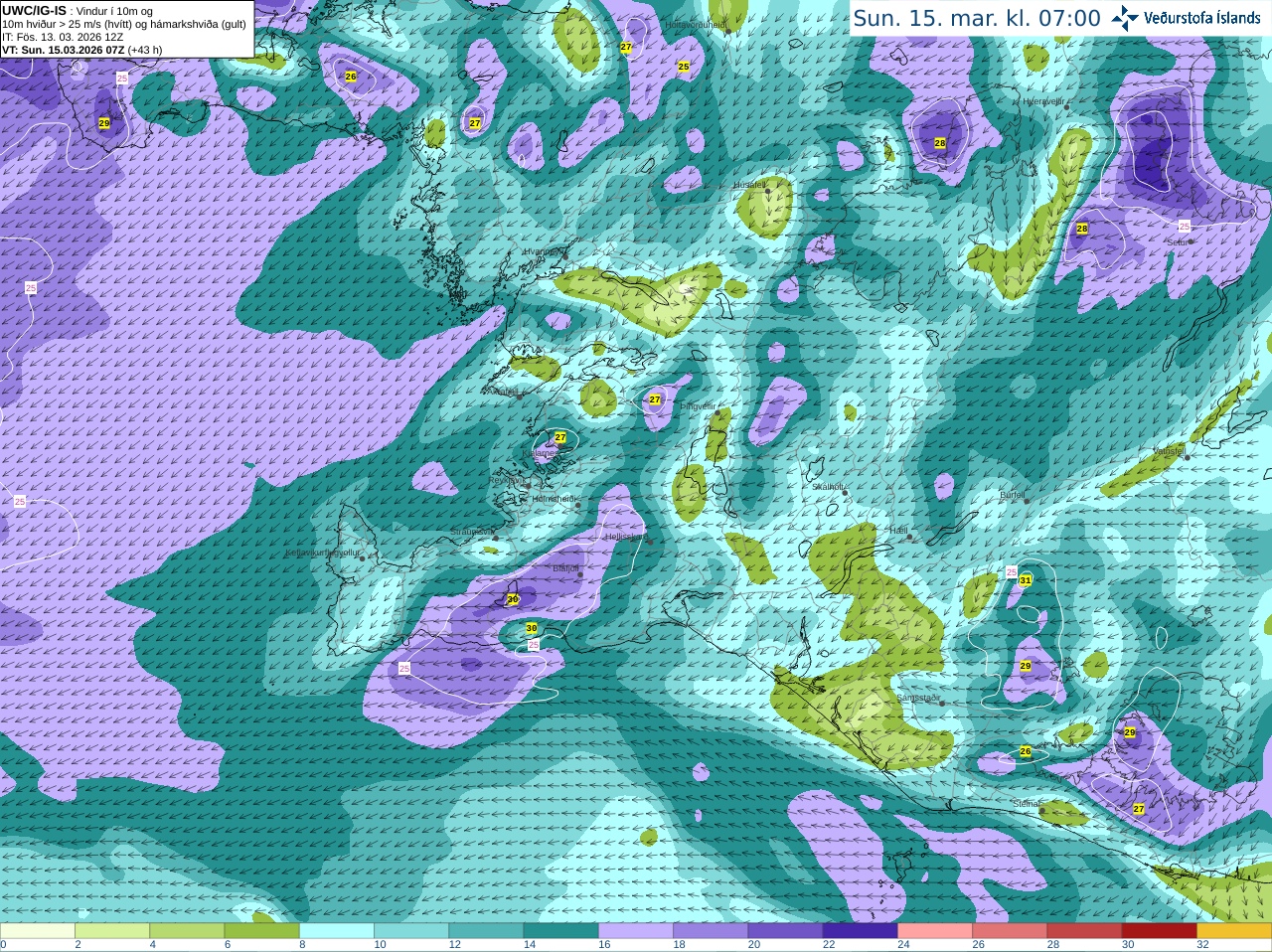Click the Veðurstofa Íslands logo icon
Image resolution: width=1272 pixels, height=952 pixels.
click(1125, 17)
